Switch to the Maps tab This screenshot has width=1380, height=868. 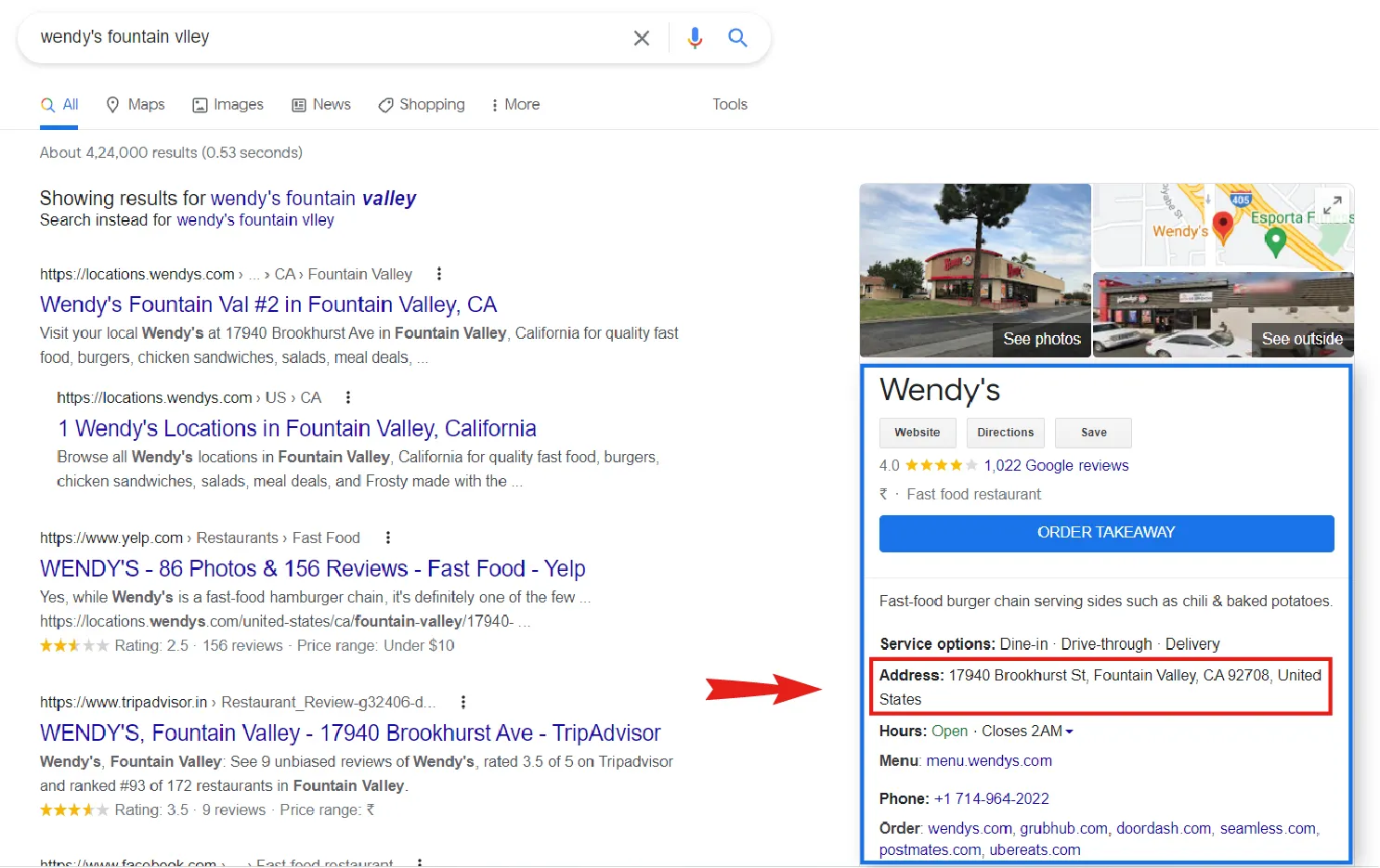(136, 105)
